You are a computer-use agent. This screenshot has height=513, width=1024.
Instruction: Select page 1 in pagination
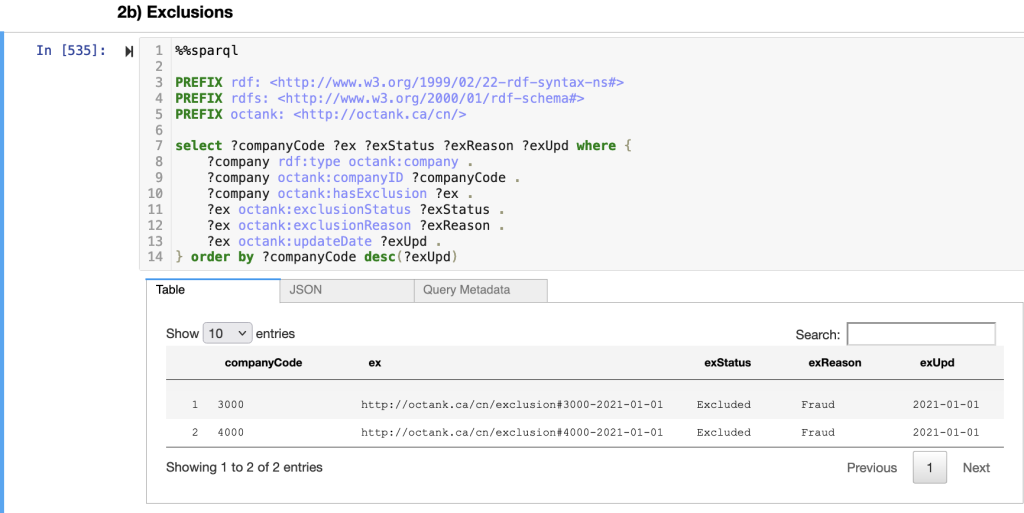tap(929, 467)
